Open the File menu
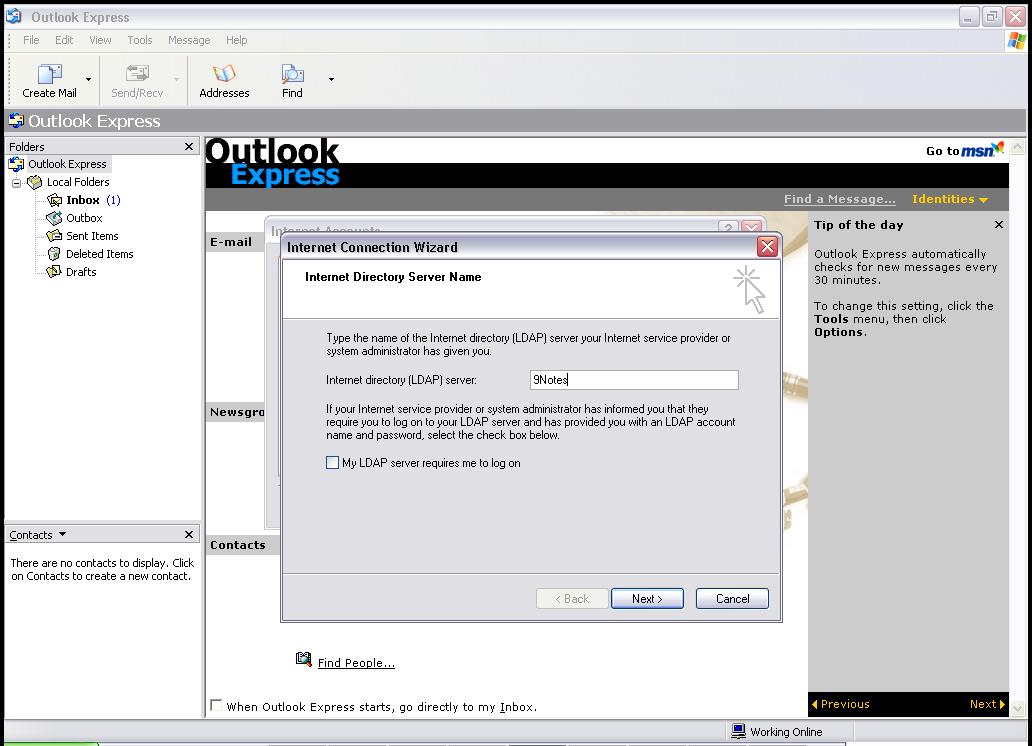Image resolution: width=1032 pixels, height=746 pixels. [31, 40]
